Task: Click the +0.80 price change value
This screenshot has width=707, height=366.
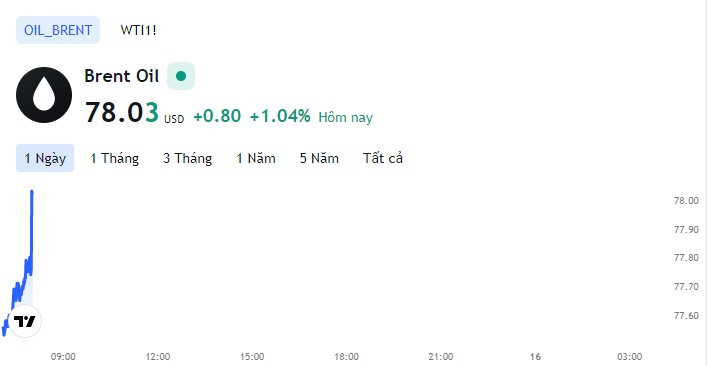Action: [x=217, y=116]
